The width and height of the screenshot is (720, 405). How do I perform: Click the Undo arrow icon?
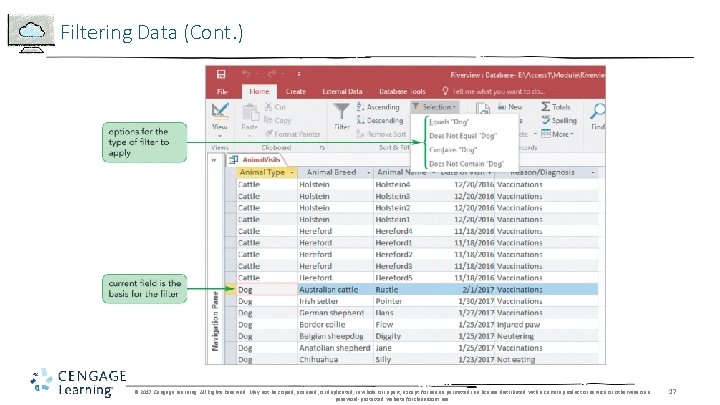[x=246, y=74]
